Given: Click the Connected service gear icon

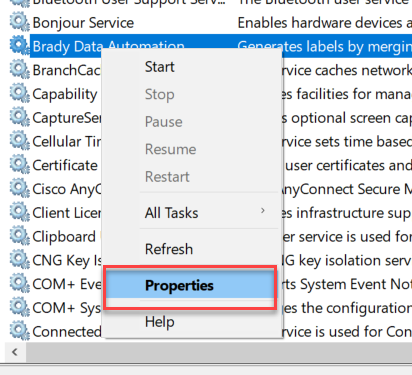Looking at the screenshot, I should click(19, 331).
